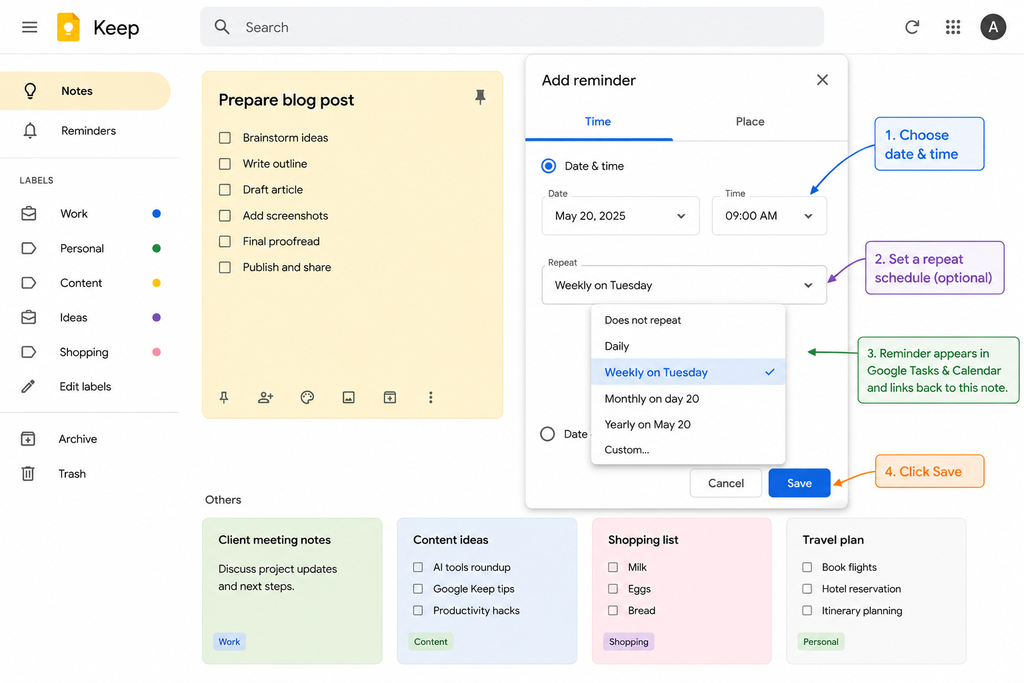Check the Add screenshots checkbox
The width and height of the screenshot is (1024, 683).
tap(225, 215)
